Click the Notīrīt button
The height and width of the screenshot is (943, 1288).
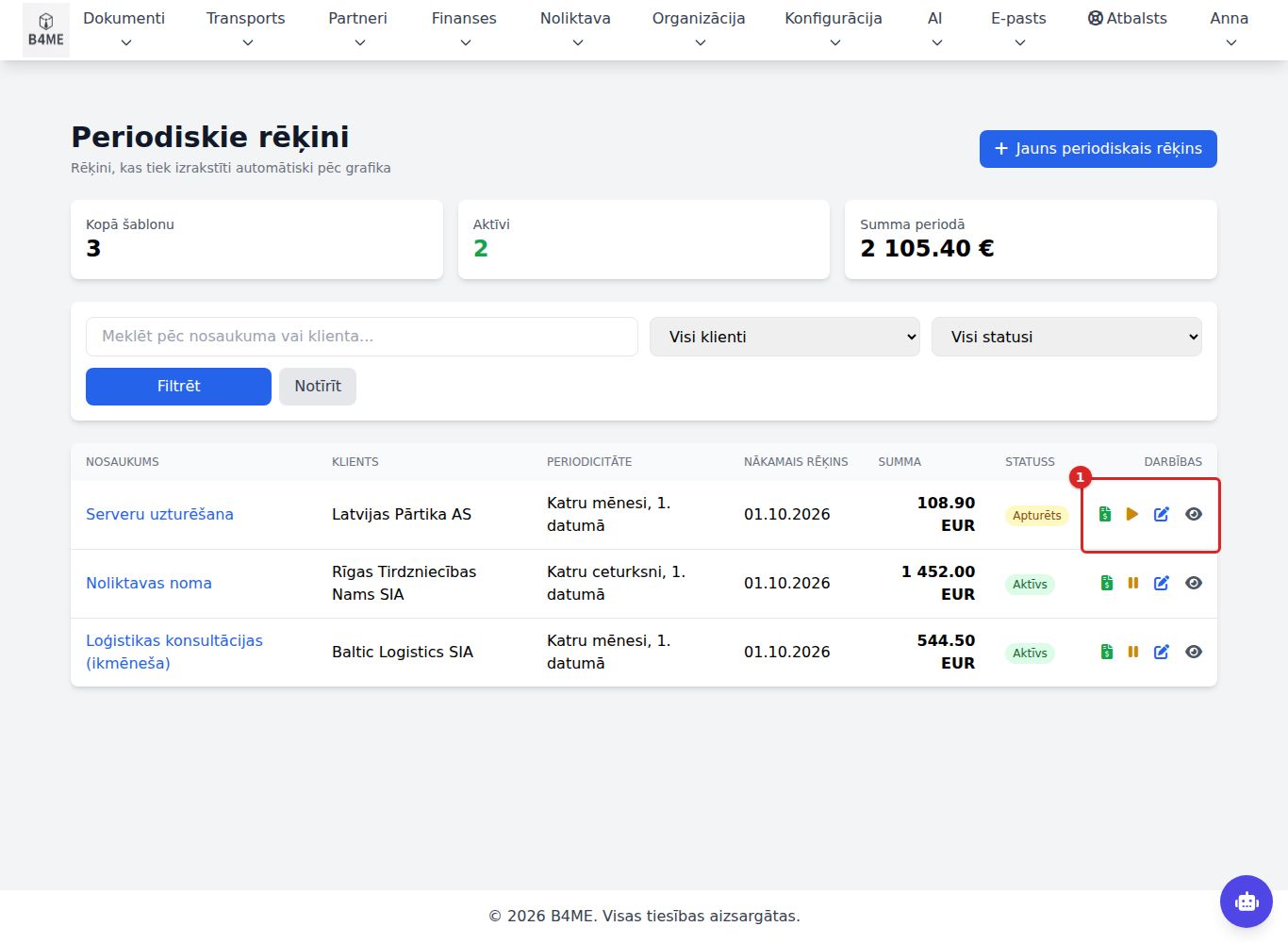tap(318, 387)
